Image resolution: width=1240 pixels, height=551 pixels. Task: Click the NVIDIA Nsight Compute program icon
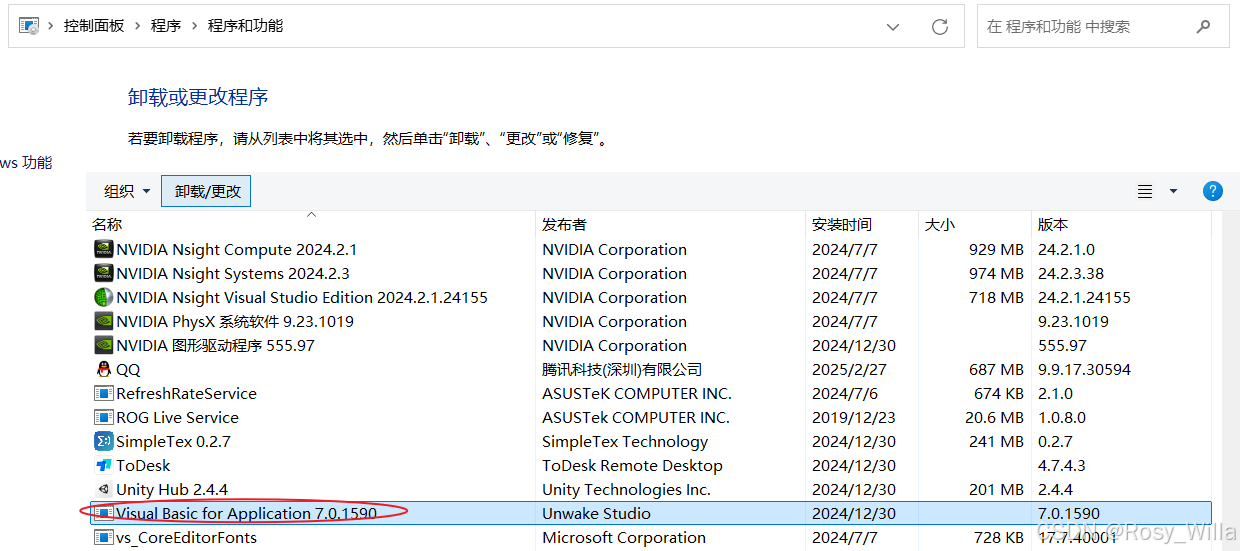click(x=103, y=249)
